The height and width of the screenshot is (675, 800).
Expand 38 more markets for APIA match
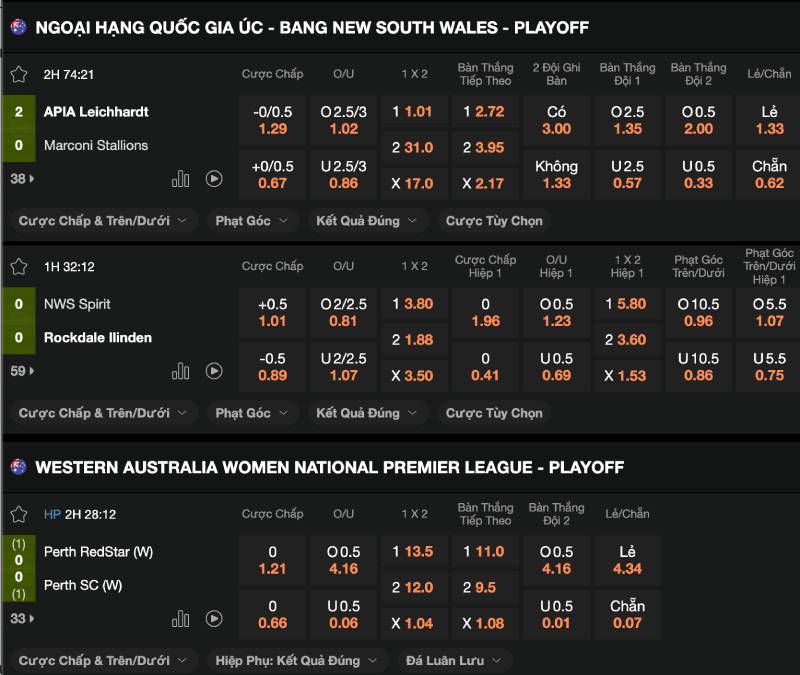coord(22,179)
